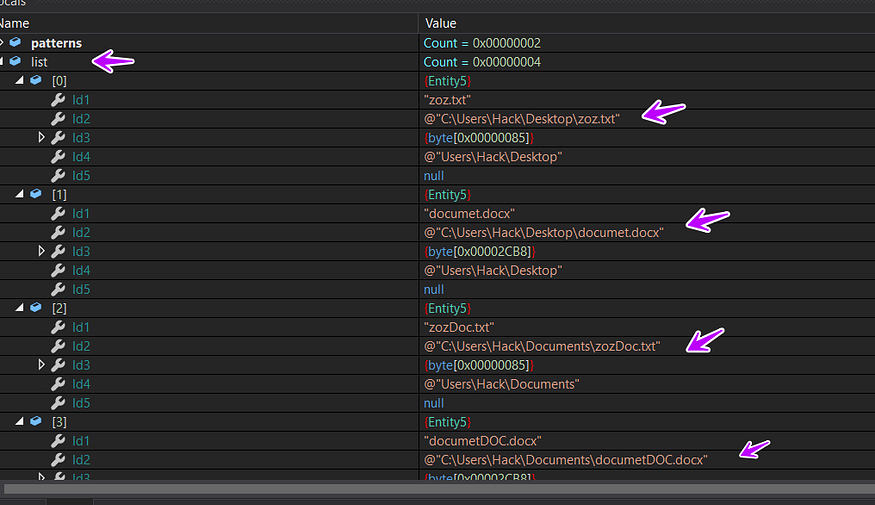Click wrench icon of Id2 Documents\documetDOC.docx row
This screenshot has width=875, height=505.
point(58,460)
